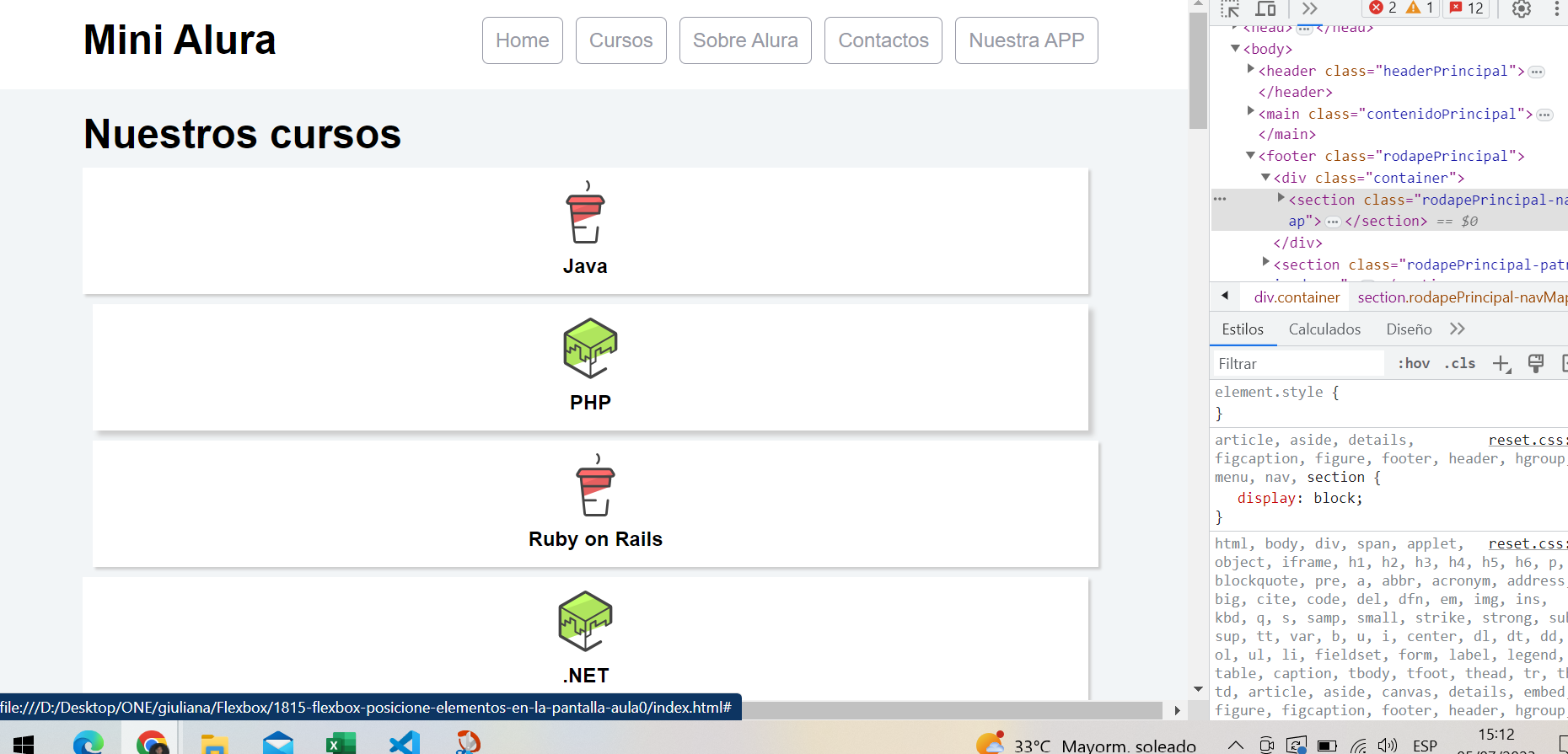Click the page scrollbar down arrow
Screen dimensions: 1568x754
1198,689
